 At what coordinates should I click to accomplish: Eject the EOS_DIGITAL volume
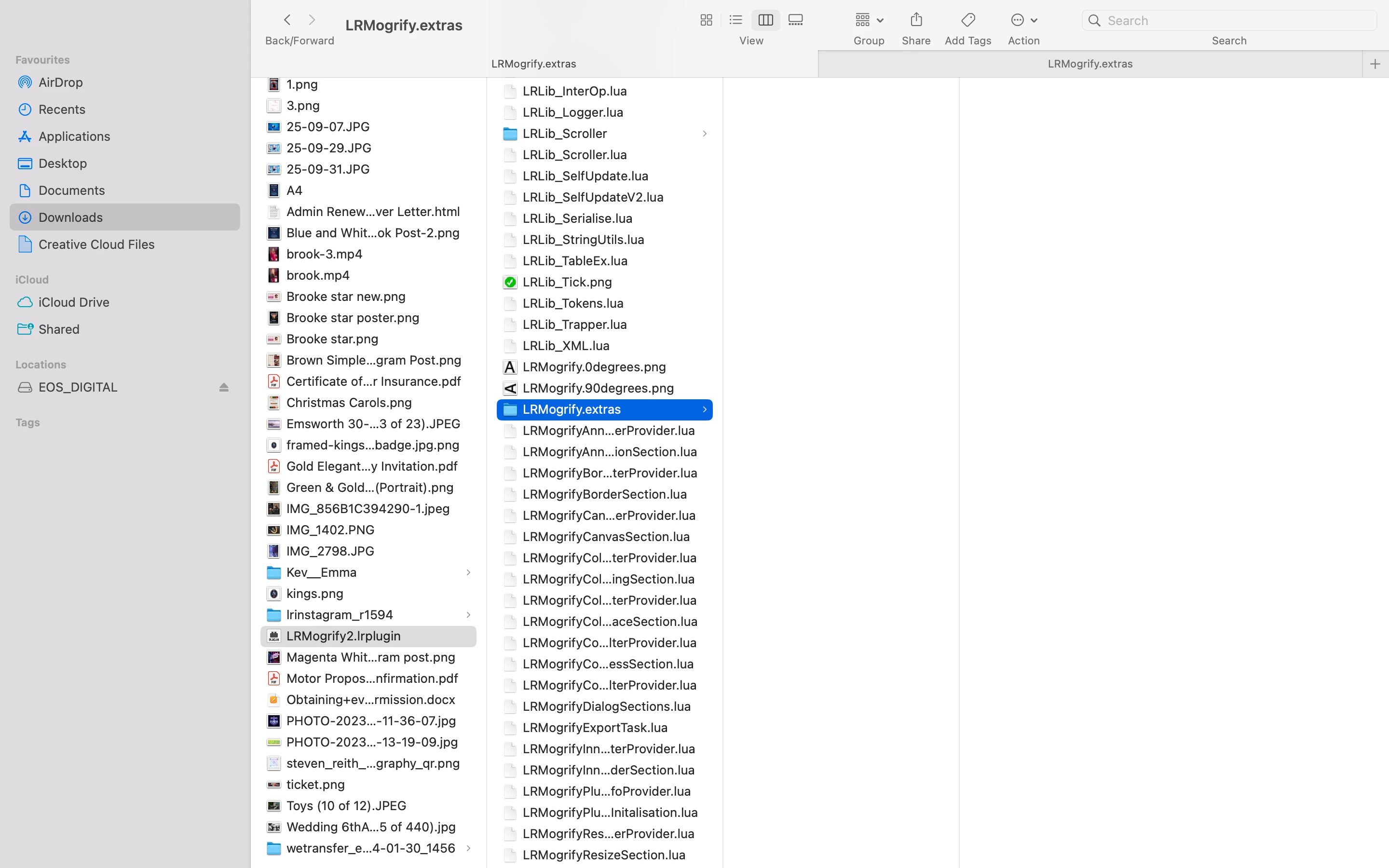coord(224,388)
